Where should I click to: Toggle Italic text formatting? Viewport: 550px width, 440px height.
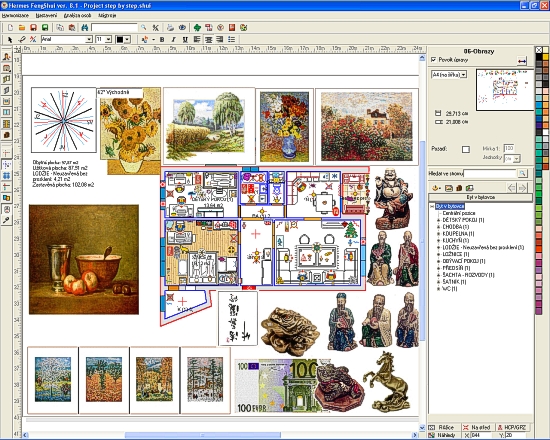pos(173,39)
